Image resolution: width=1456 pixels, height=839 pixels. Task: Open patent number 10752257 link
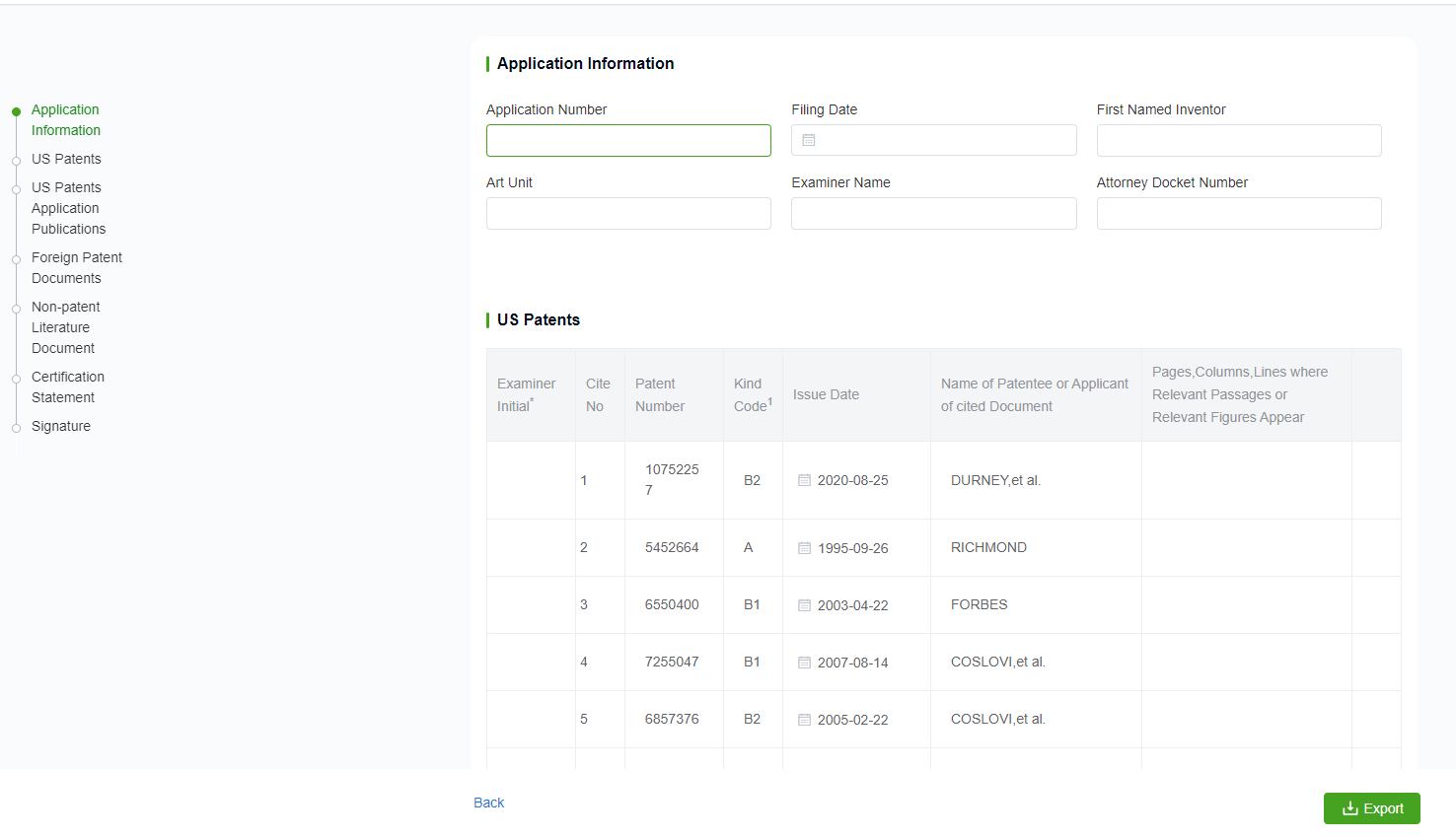click(x=672, y=480)
